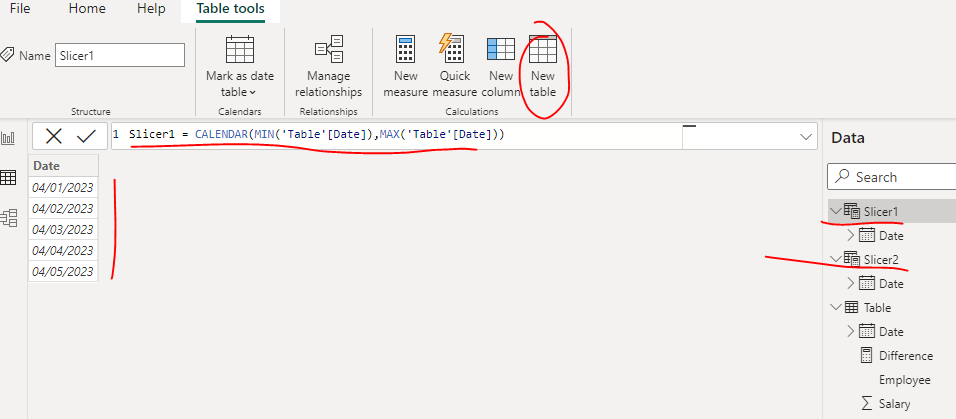
Task: Click the magnifier icon in Search box
Action: point(842,177)
